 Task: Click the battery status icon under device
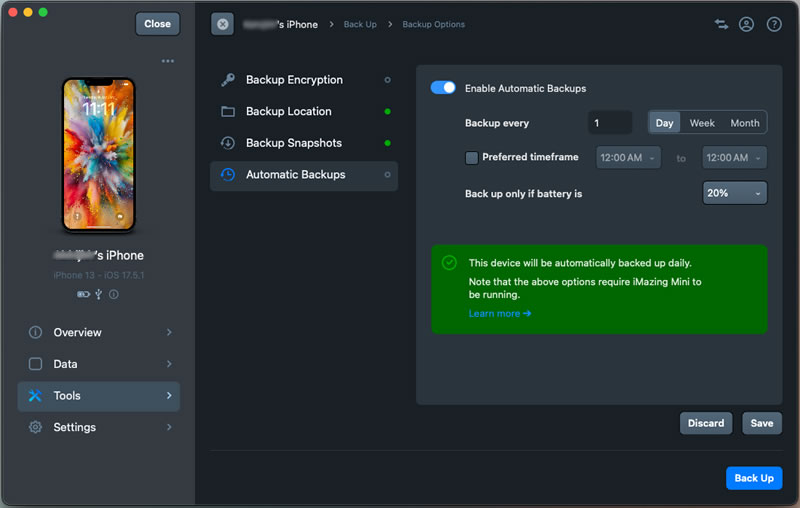[83, 294]
